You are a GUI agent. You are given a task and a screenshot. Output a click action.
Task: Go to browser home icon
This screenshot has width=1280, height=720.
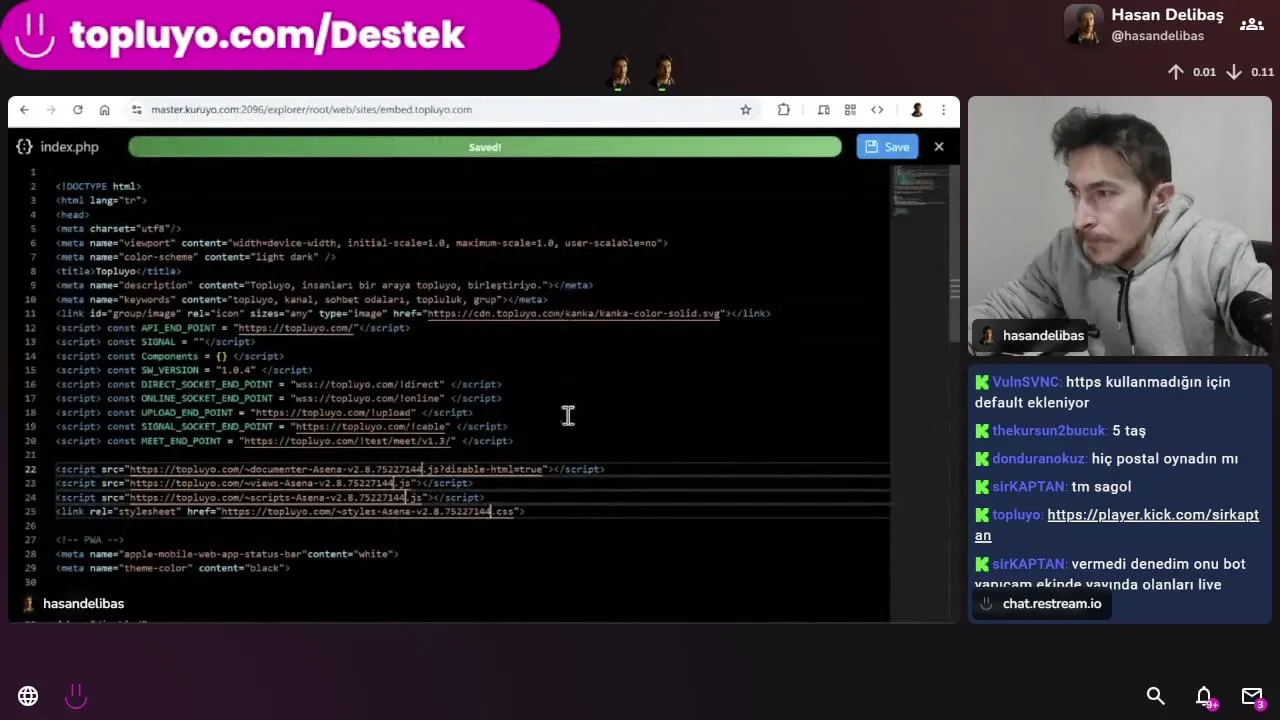click(x=104, y=110)
